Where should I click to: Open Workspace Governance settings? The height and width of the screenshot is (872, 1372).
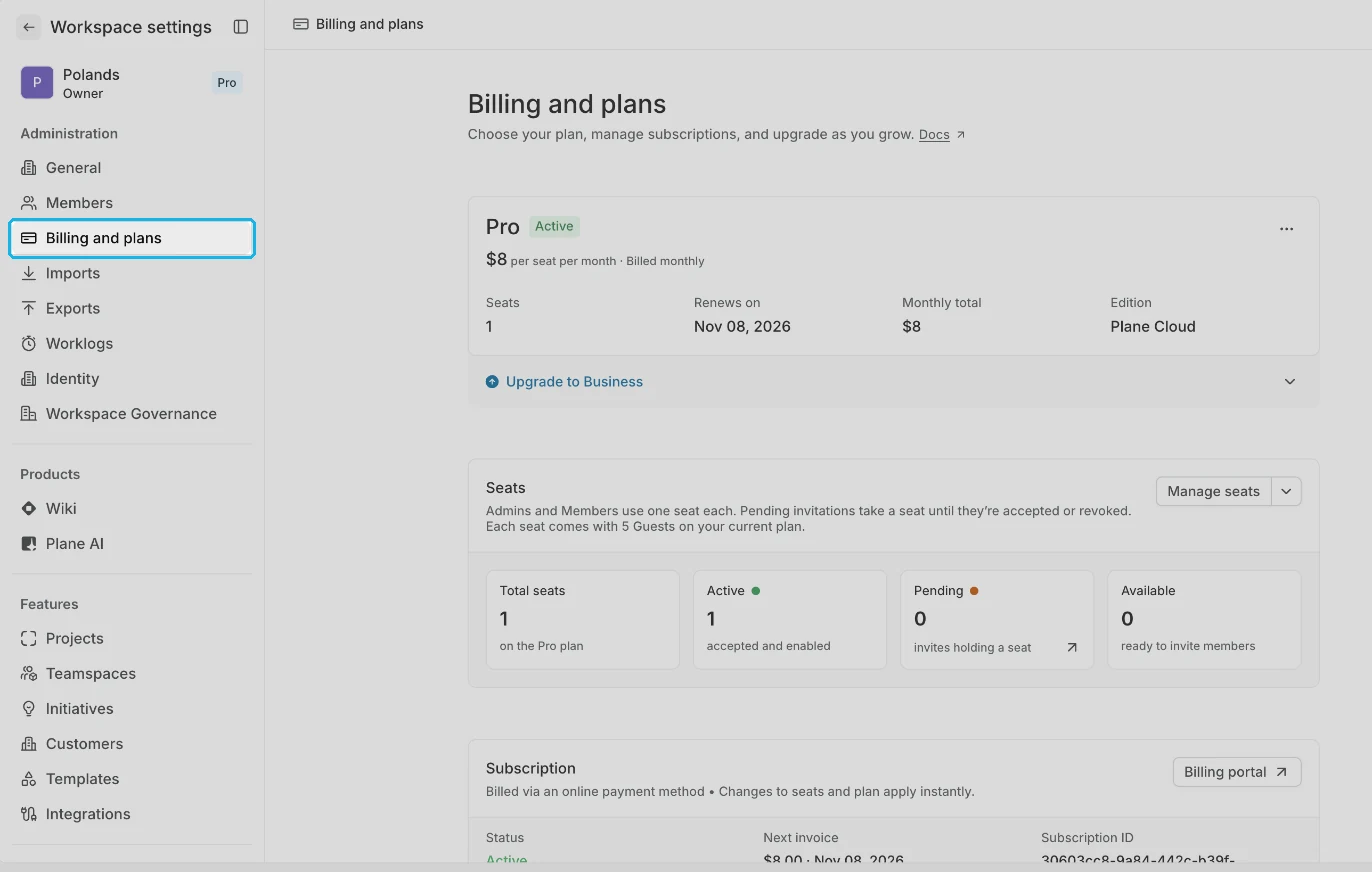[132, 413]
